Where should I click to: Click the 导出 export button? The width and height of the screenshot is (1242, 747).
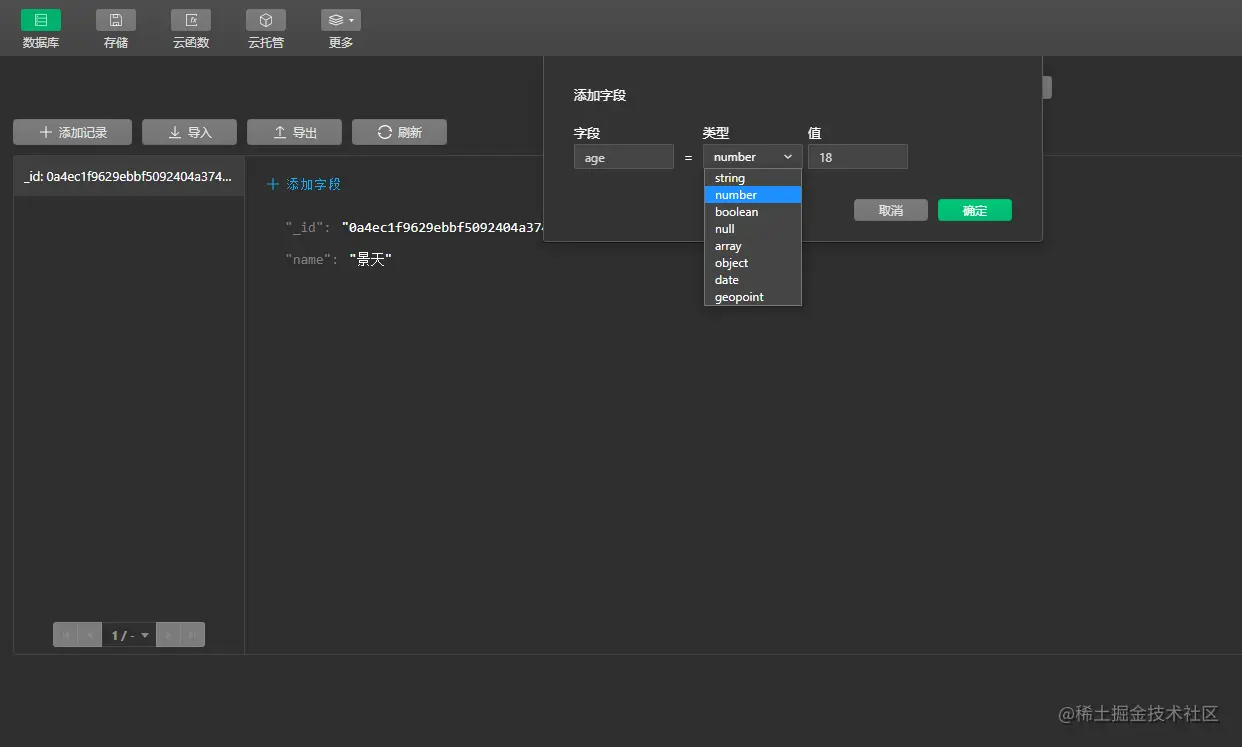point(294,132)
